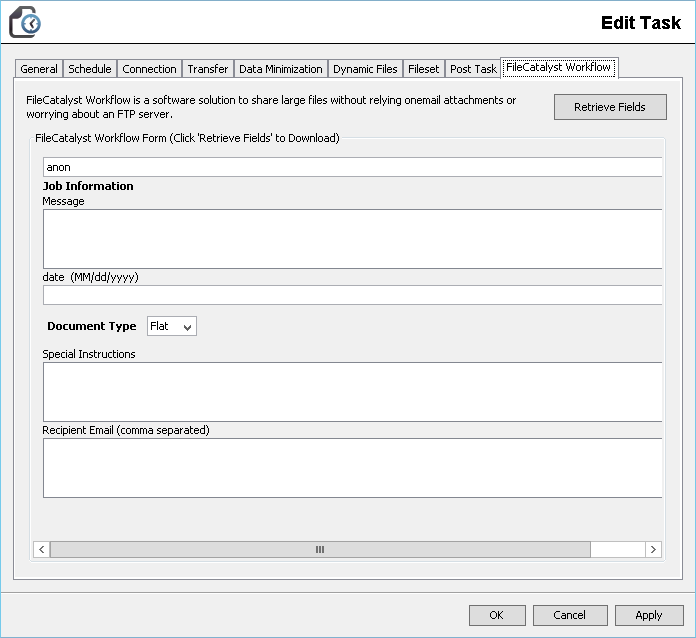The width and height of the screenshot is (696, 638).
Task: Click into the Message text area
Action: 352,239
